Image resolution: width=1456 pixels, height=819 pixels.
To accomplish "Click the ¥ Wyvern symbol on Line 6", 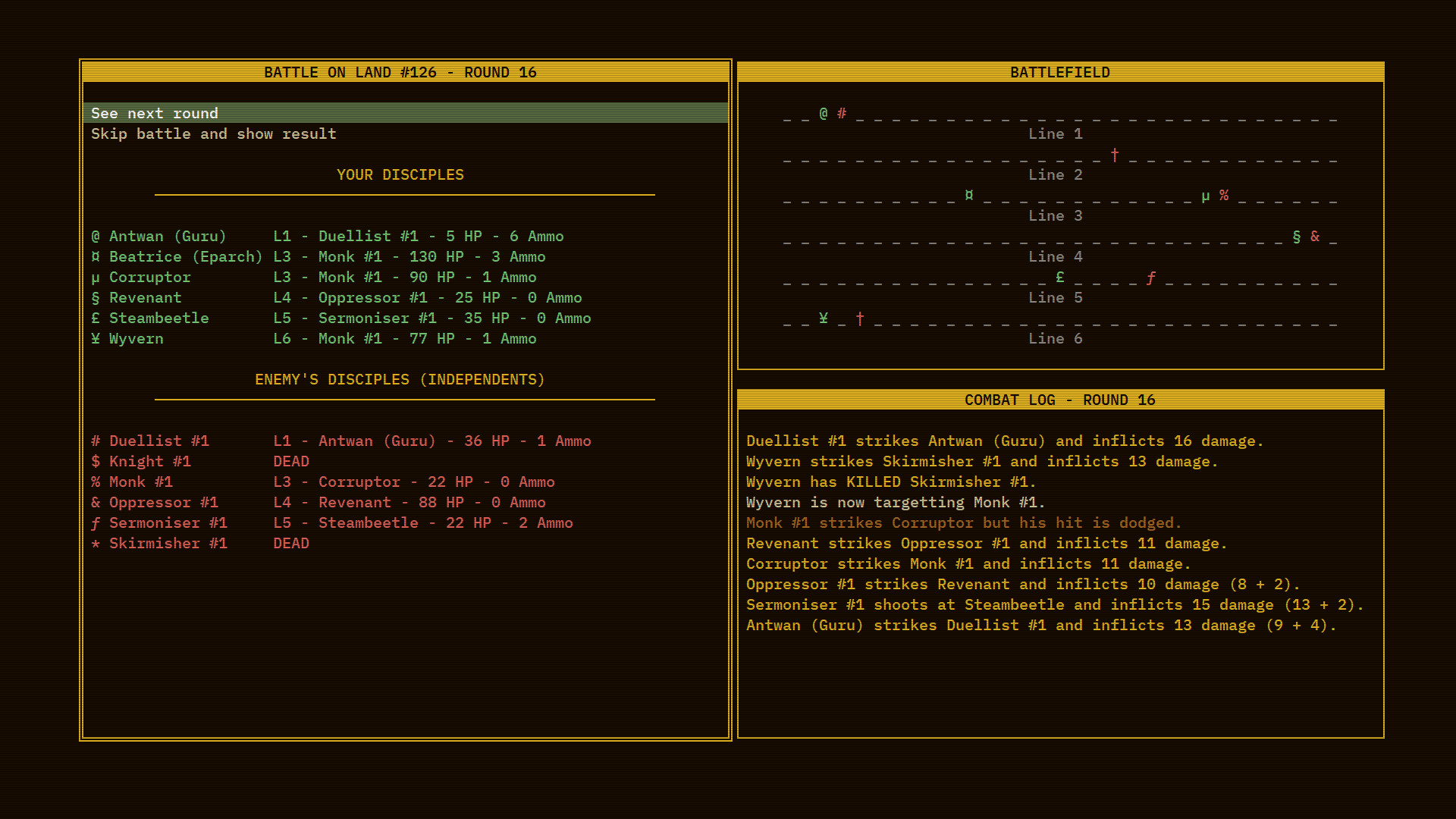I will tap(824, 318).
